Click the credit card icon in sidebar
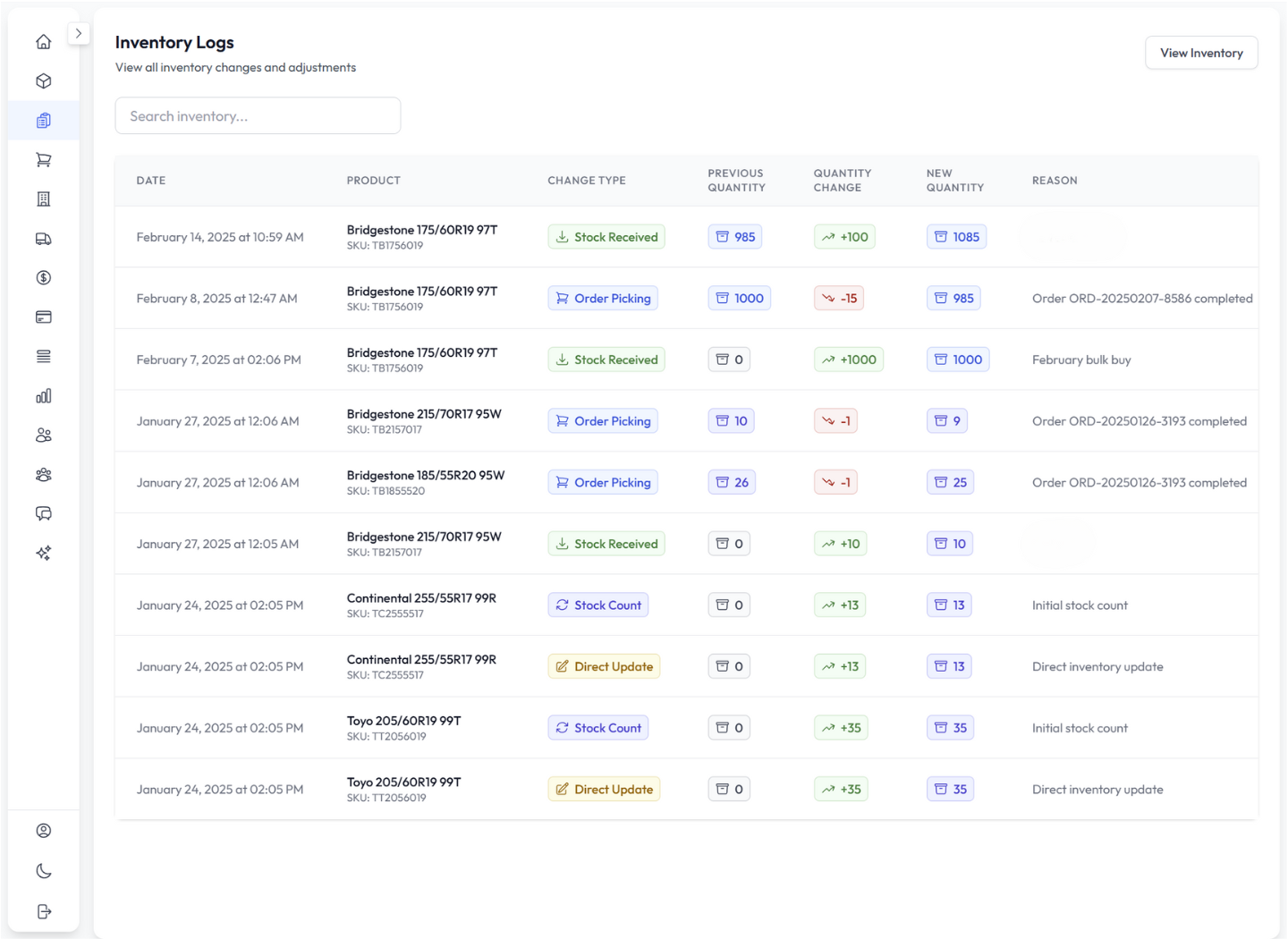 (x=43, y=317)
